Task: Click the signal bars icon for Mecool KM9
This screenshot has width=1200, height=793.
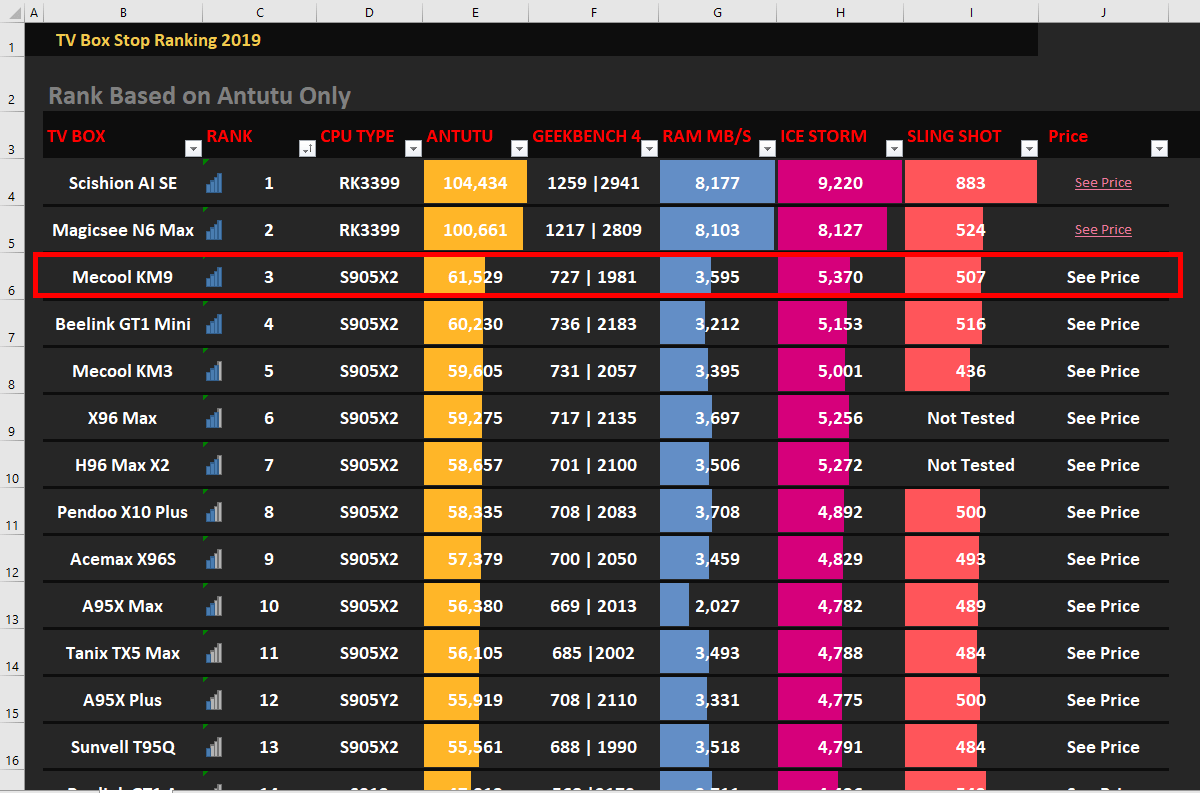Action: pyautogui.click(x=214, y=277)
